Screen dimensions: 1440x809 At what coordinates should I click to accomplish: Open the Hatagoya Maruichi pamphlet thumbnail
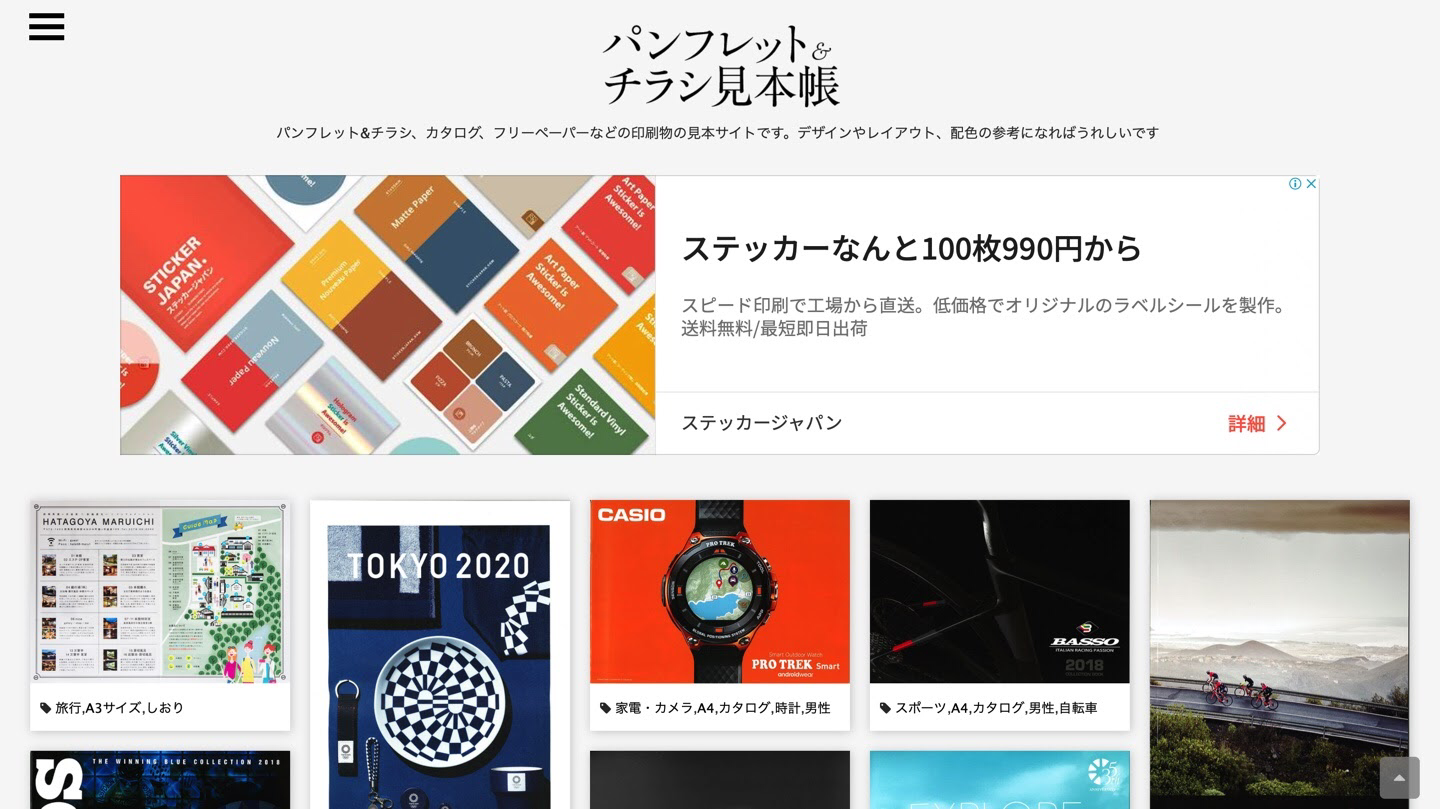pos(160,592)
